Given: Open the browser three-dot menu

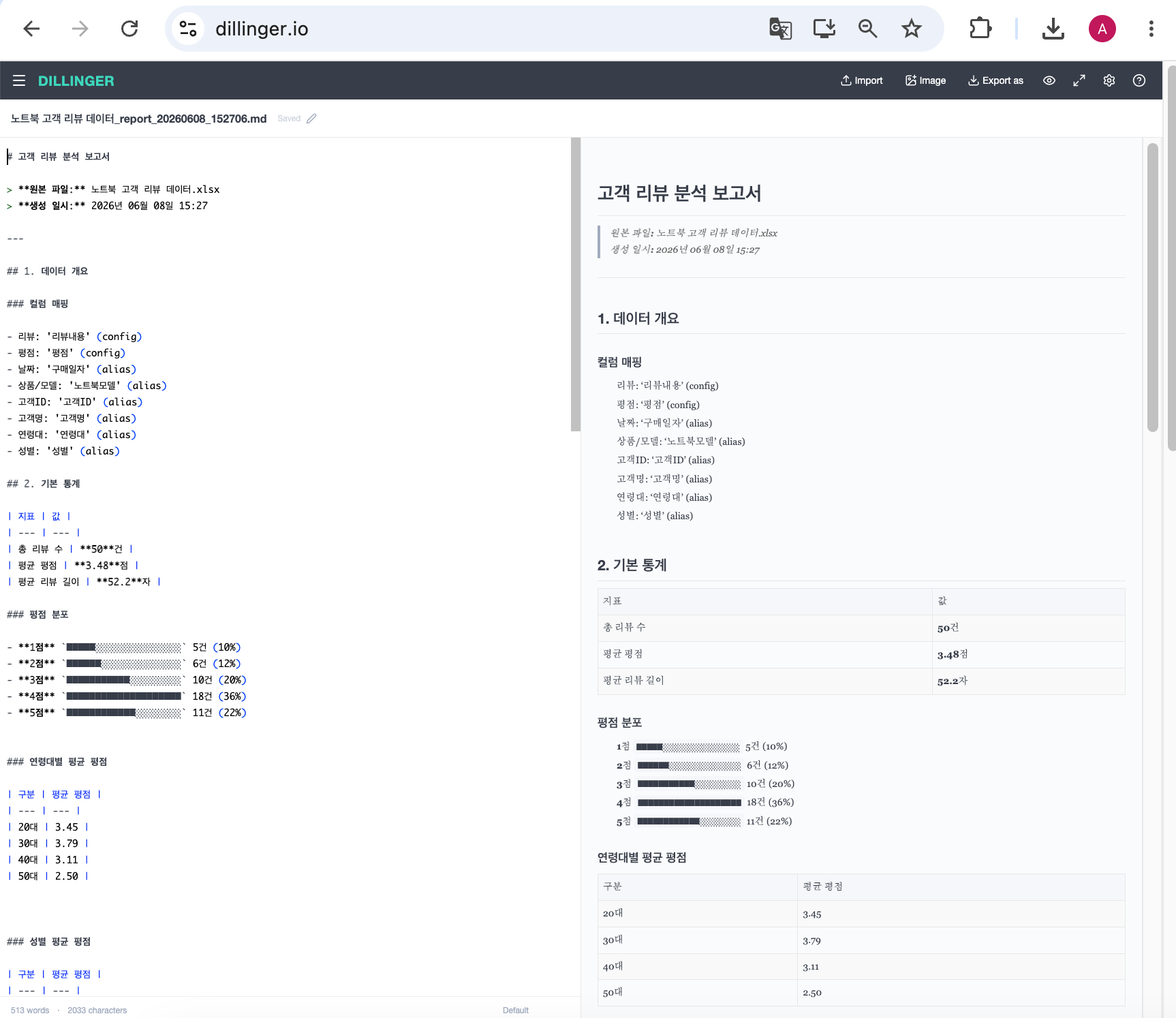Looking at the screenshot, I should tap(1151, 29).
